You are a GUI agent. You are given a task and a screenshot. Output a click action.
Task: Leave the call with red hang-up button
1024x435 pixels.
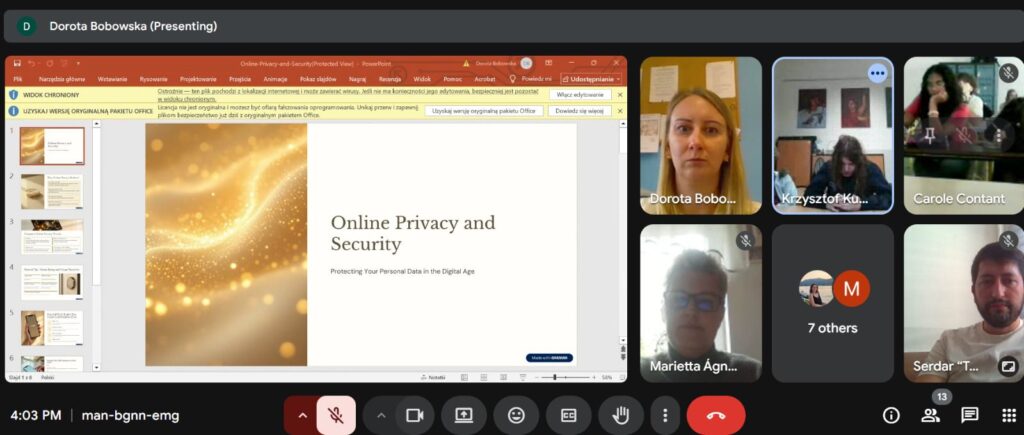tap(716, 415)
